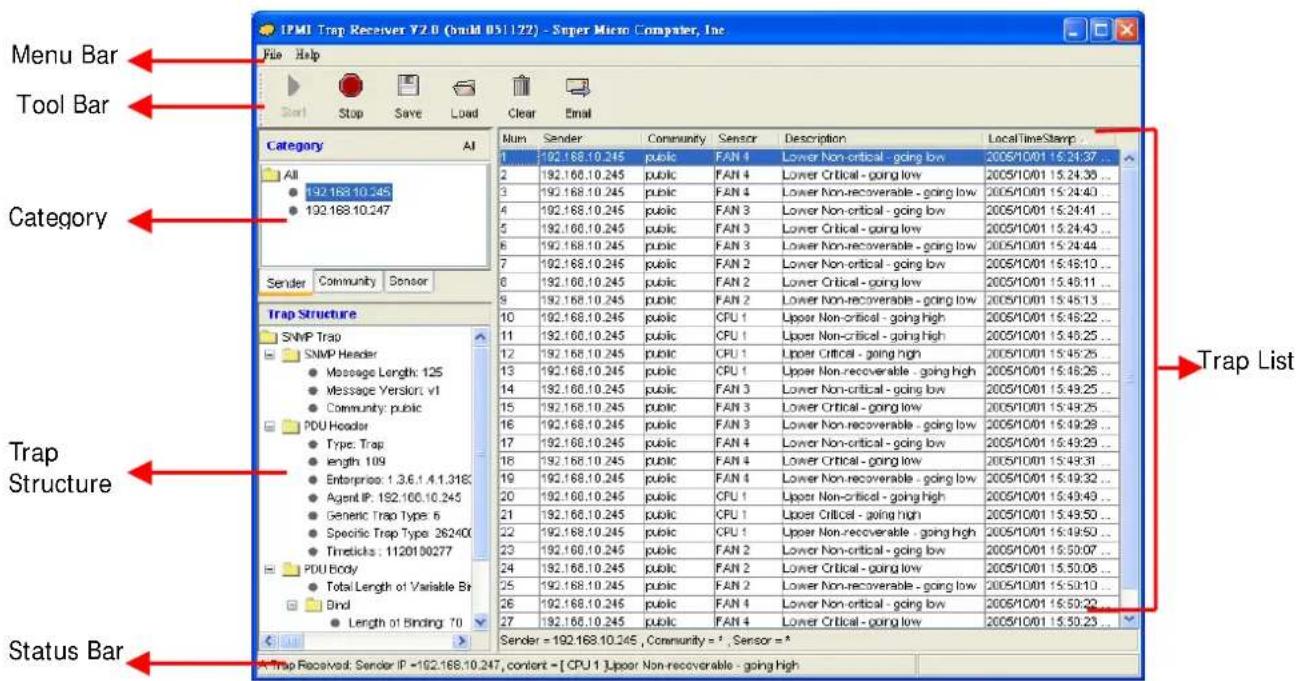Click the All folder icon in Category tree
Screen dimensions: 1298x681
coord(273,174)
